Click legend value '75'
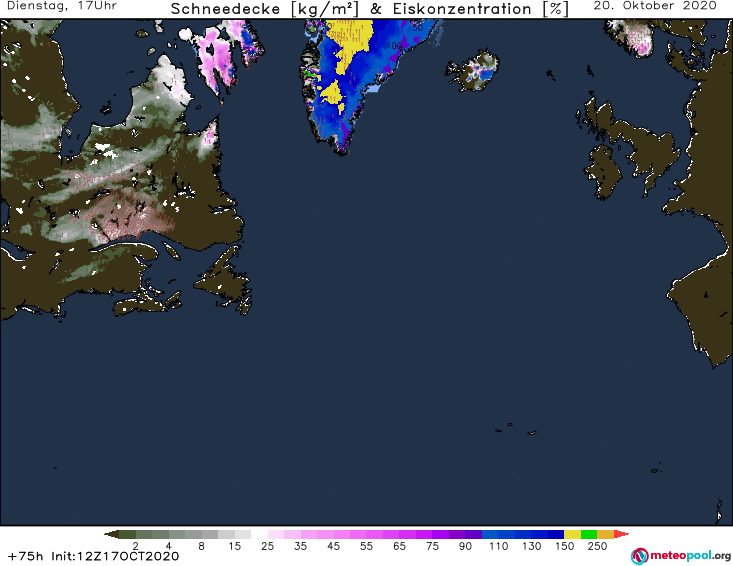Viewport: 733px width, 566px height. pyautogui.click(x=432, y=546)
